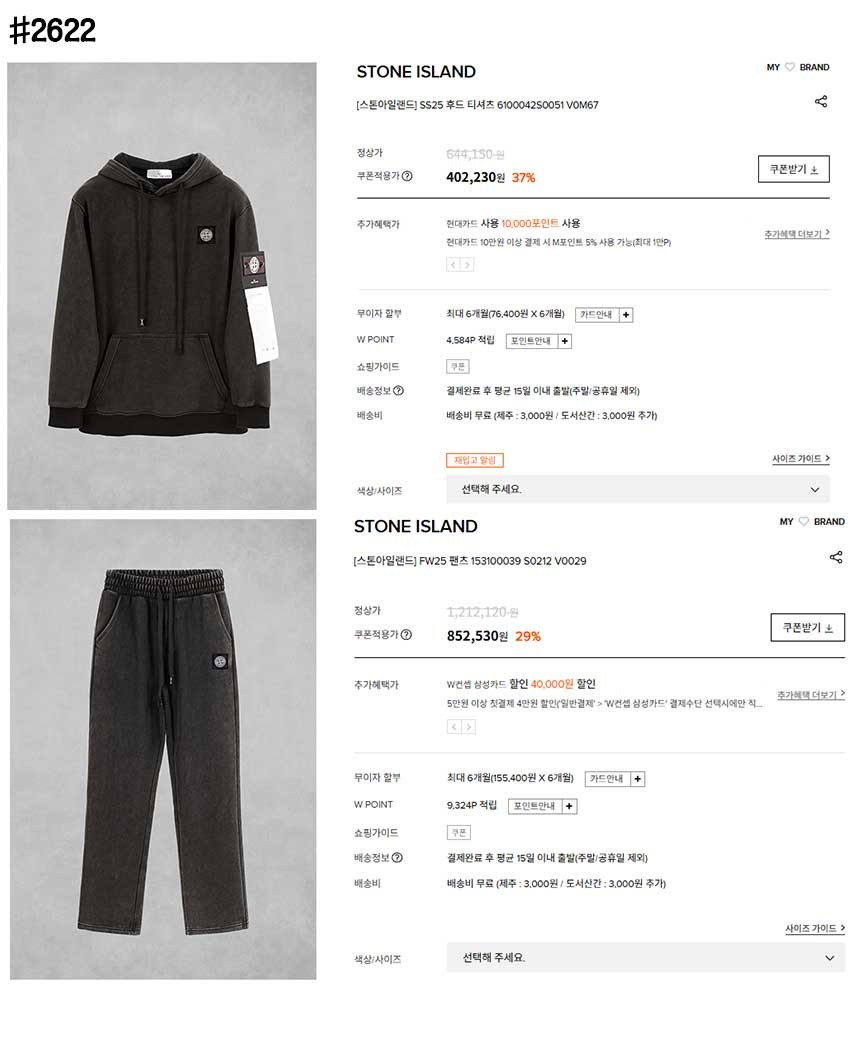
Task: Open hoodie color/size selection dropdown
Action: click(638, 490)
